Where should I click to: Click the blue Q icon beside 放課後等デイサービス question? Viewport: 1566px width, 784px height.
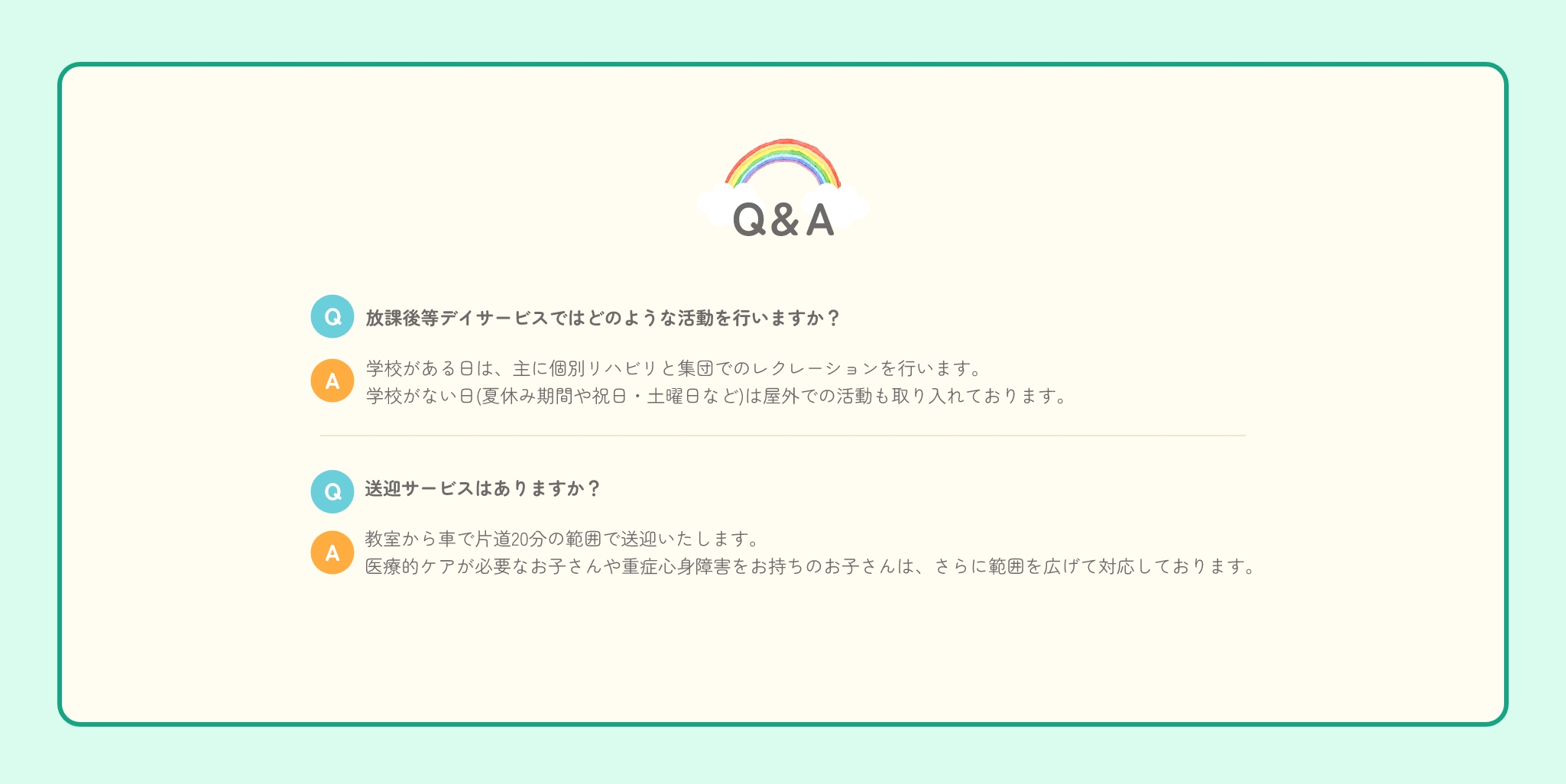click(x=332, y=316)
